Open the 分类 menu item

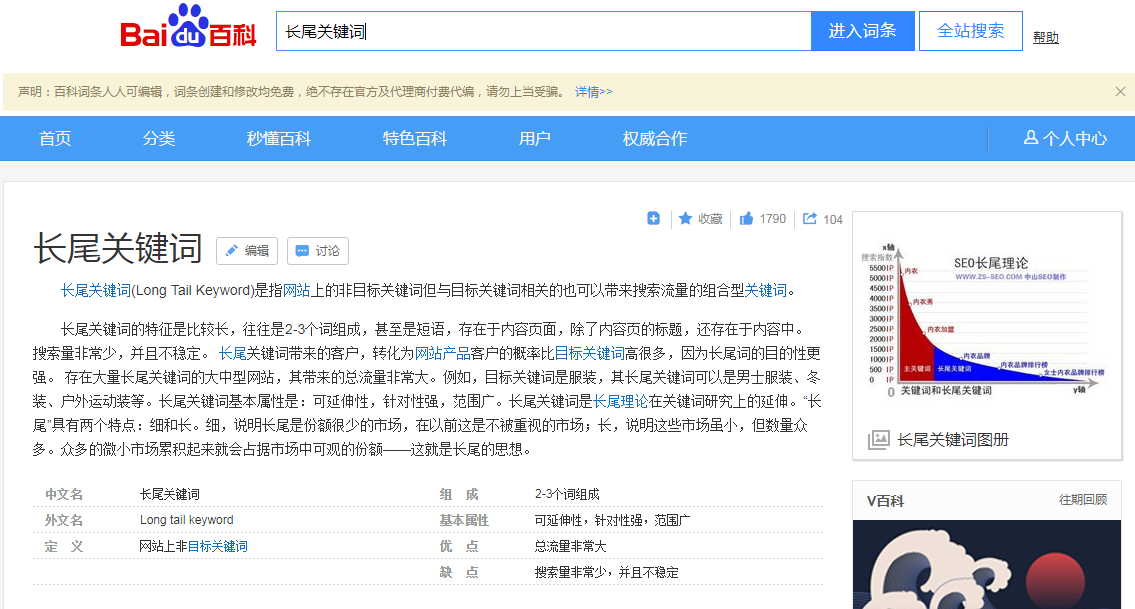159,138
